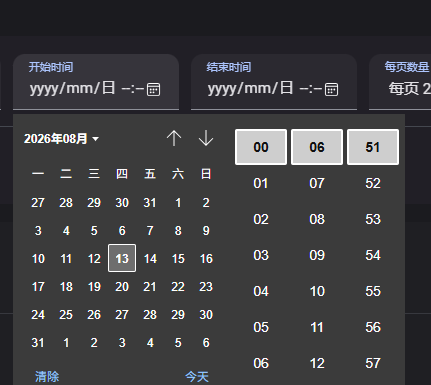Viewport: 431px width, 385px height.
Task: Choose hour 05 in hour column
Action: pyautogui.click(x=261, y=327)
